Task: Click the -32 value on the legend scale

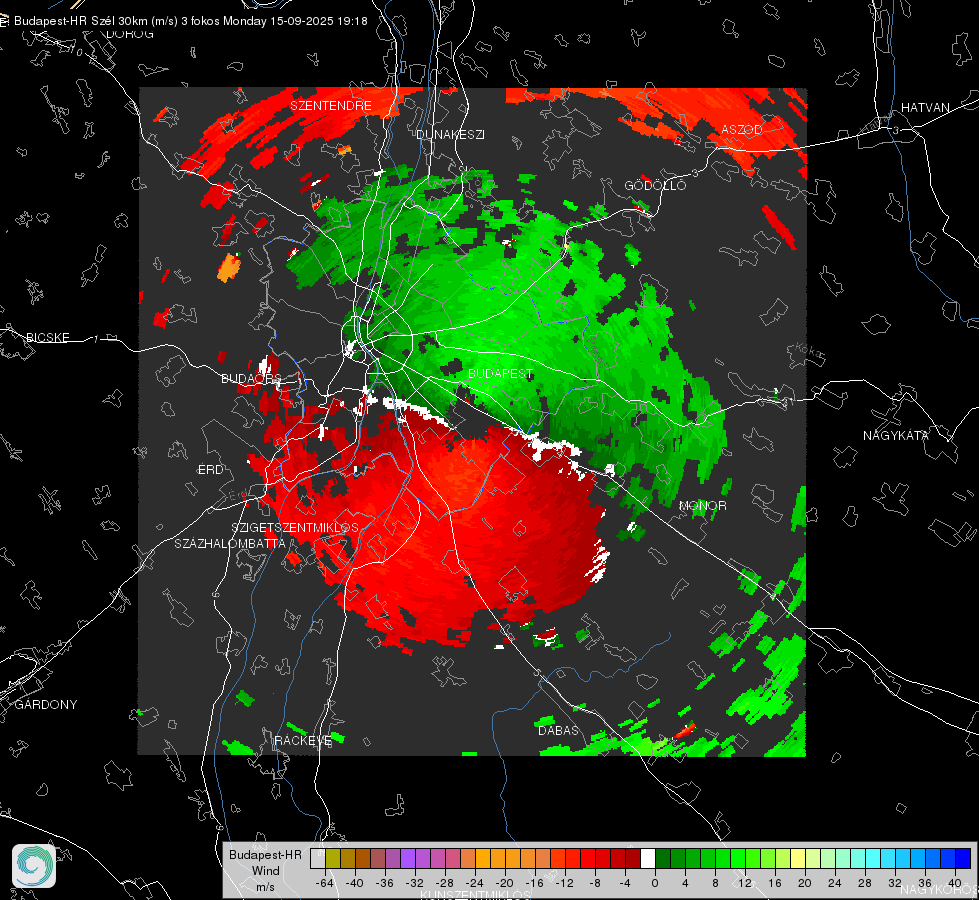Action: coord(415,883)
